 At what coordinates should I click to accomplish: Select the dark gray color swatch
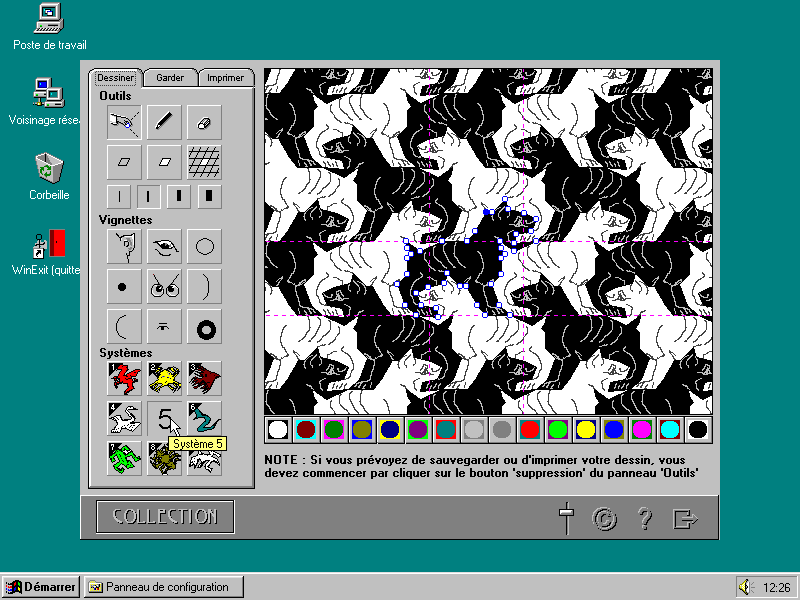click(502, 430)
